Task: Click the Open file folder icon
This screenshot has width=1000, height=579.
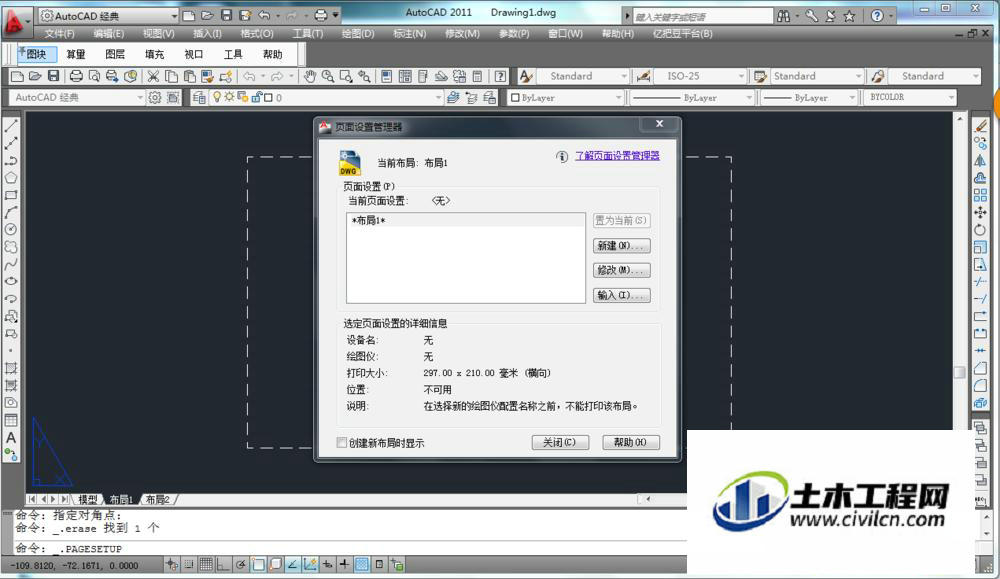Action: point(35,77)
